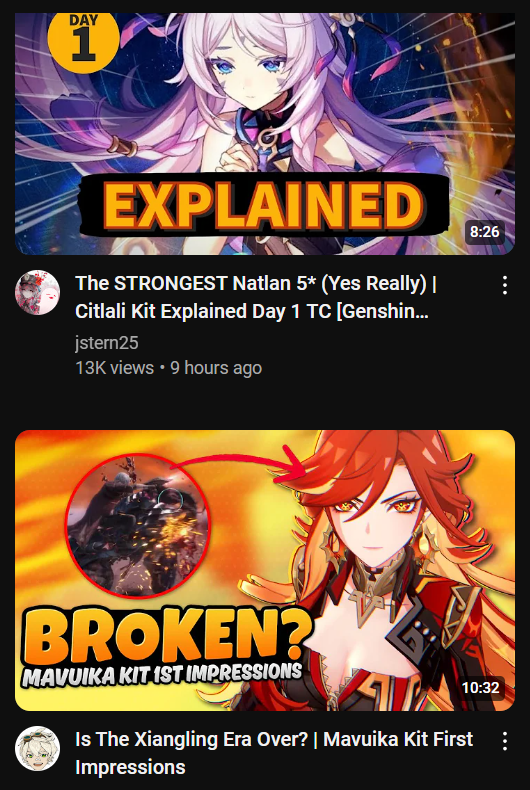
Task: Click the circular gameplay inset image
Action: (138, 525)
